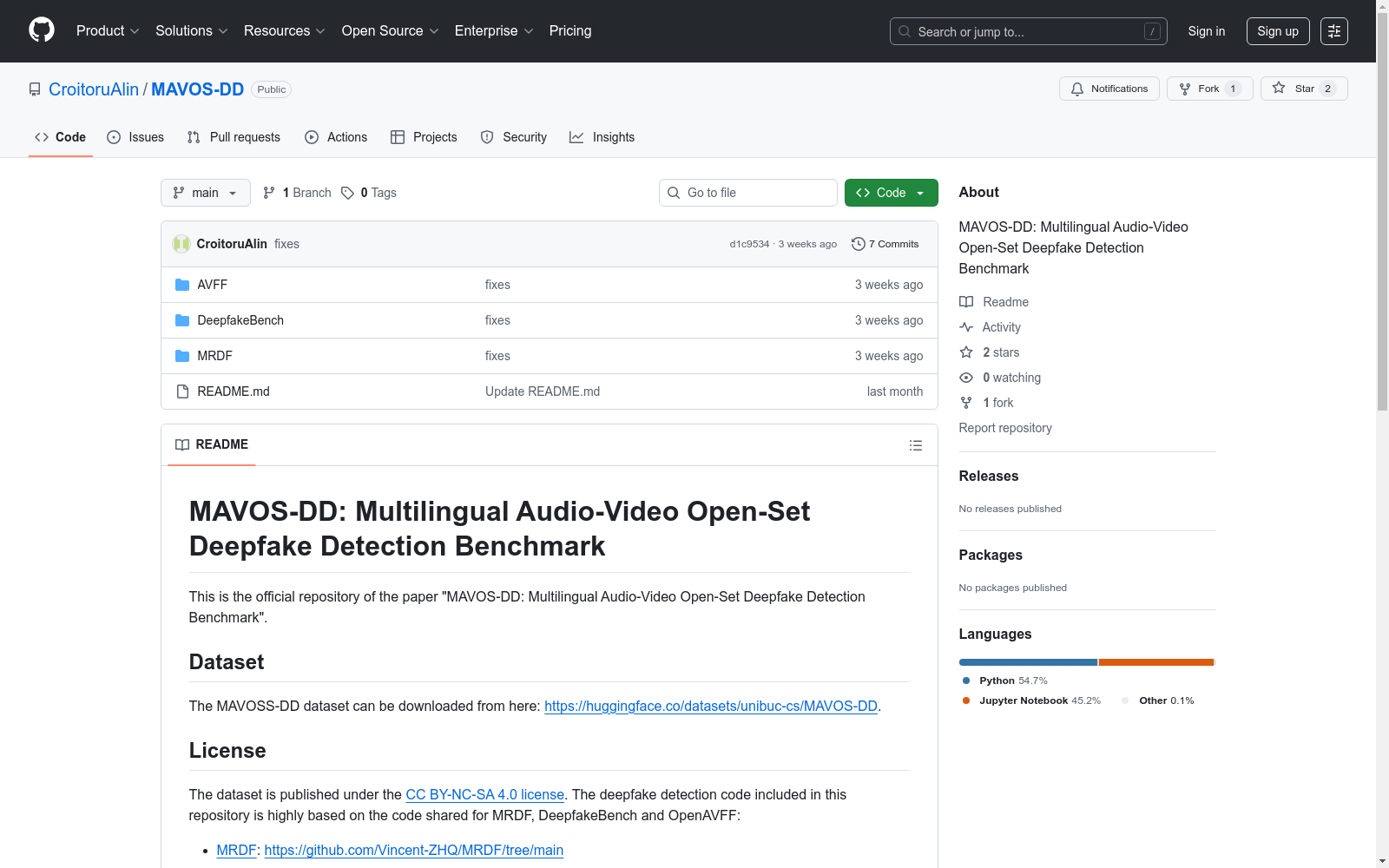
Task: Switch to the Projects tab
Action: pos(424,137)
